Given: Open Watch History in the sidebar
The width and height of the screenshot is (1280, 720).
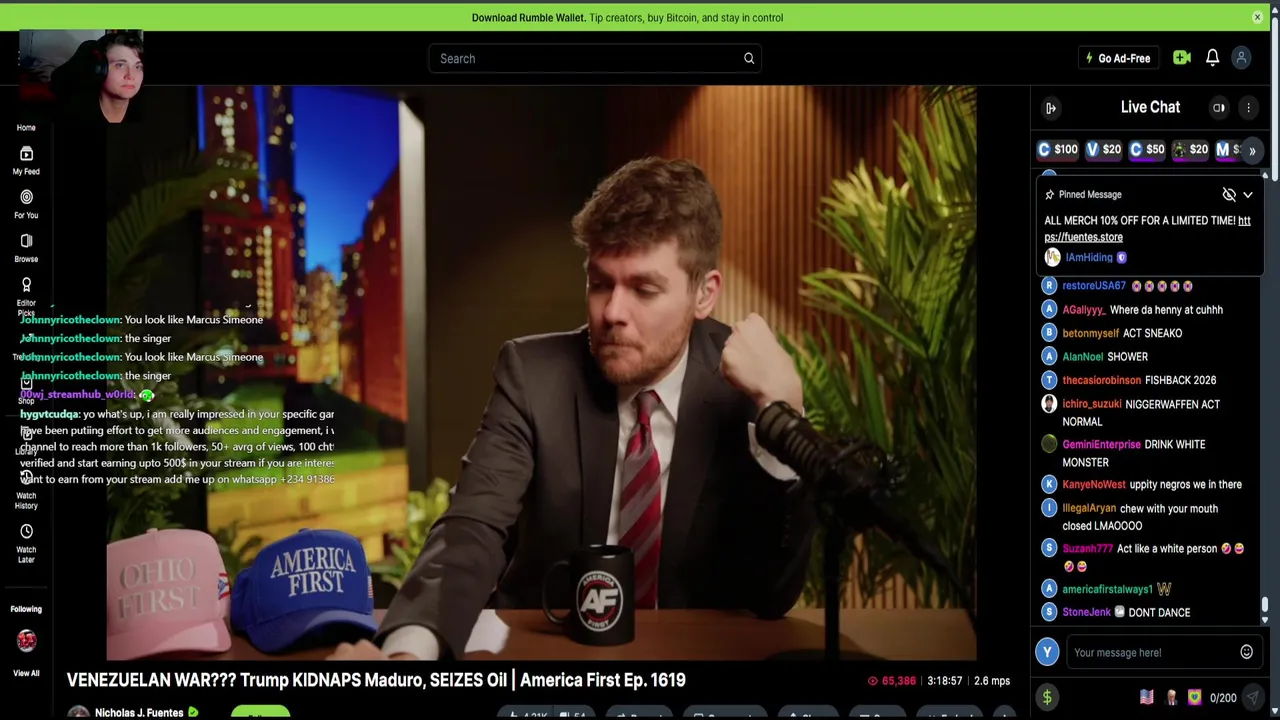Looking at the screenshot, I should tap(26, 488).
